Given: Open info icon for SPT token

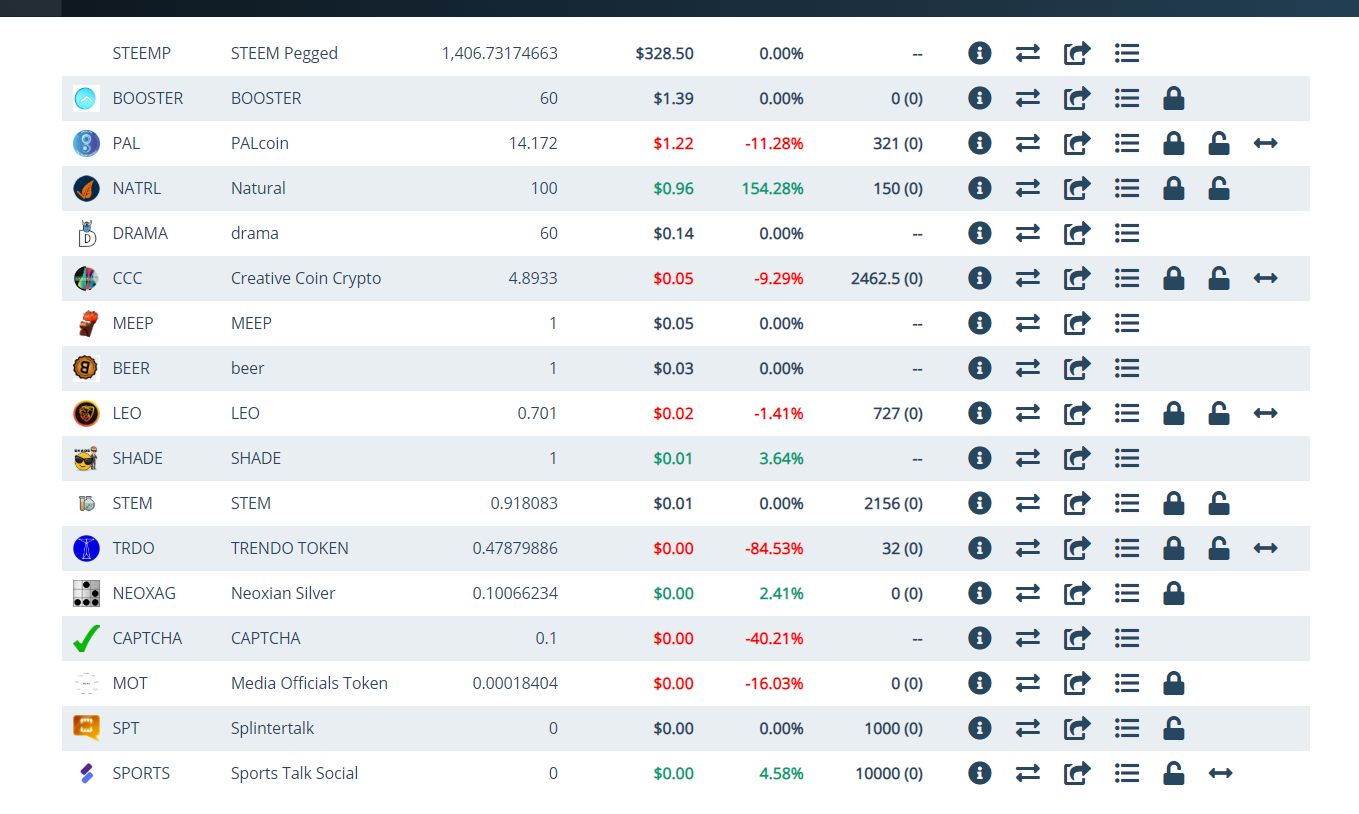Looking at the screenshot, I should [980, 728].
